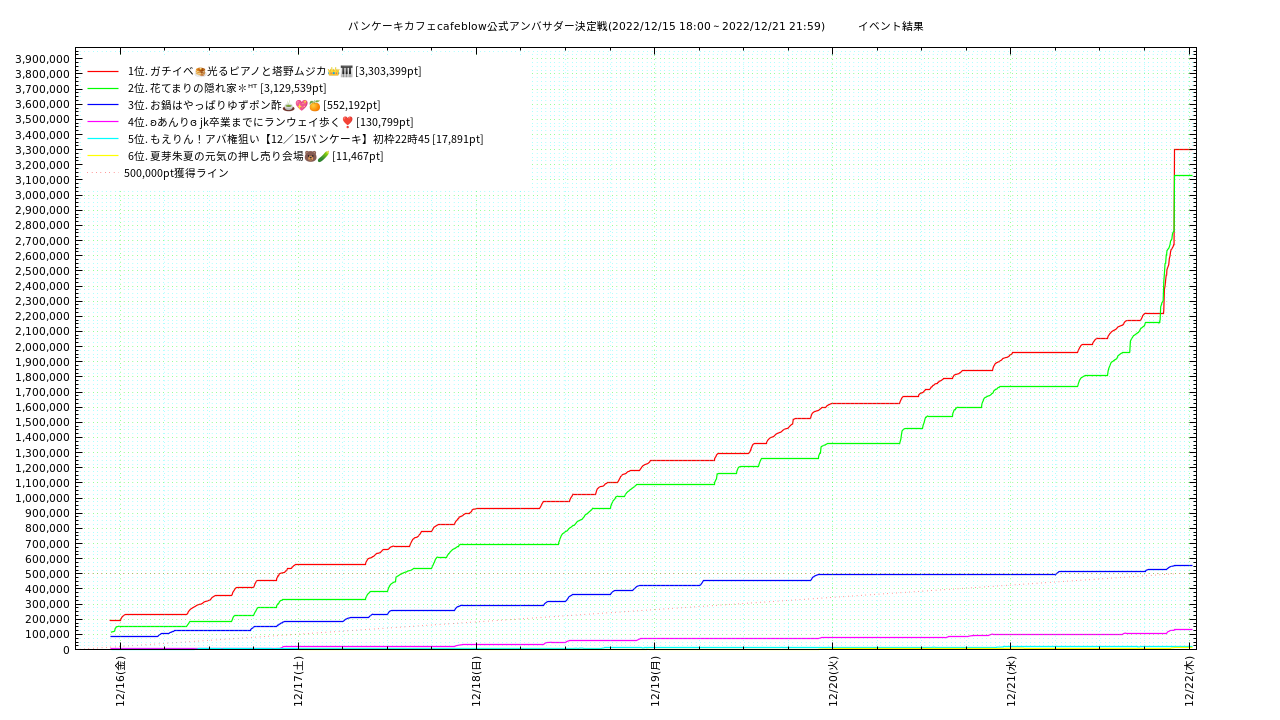
Task: Click the 2,000,000 value on the y-axis
Action: pyautogui.click(x=42, y=347)
